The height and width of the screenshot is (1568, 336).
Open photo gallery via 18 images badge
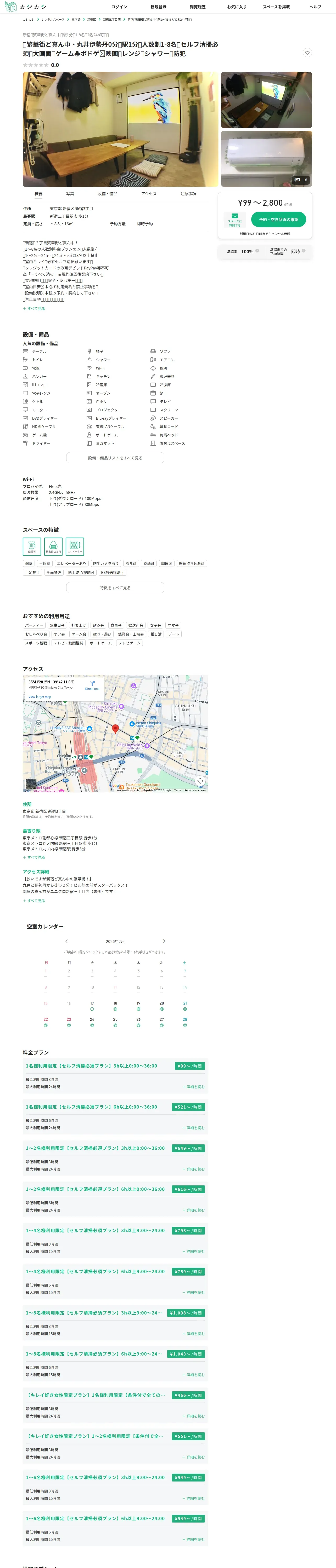pyautogui.click(x=301, y=180)
